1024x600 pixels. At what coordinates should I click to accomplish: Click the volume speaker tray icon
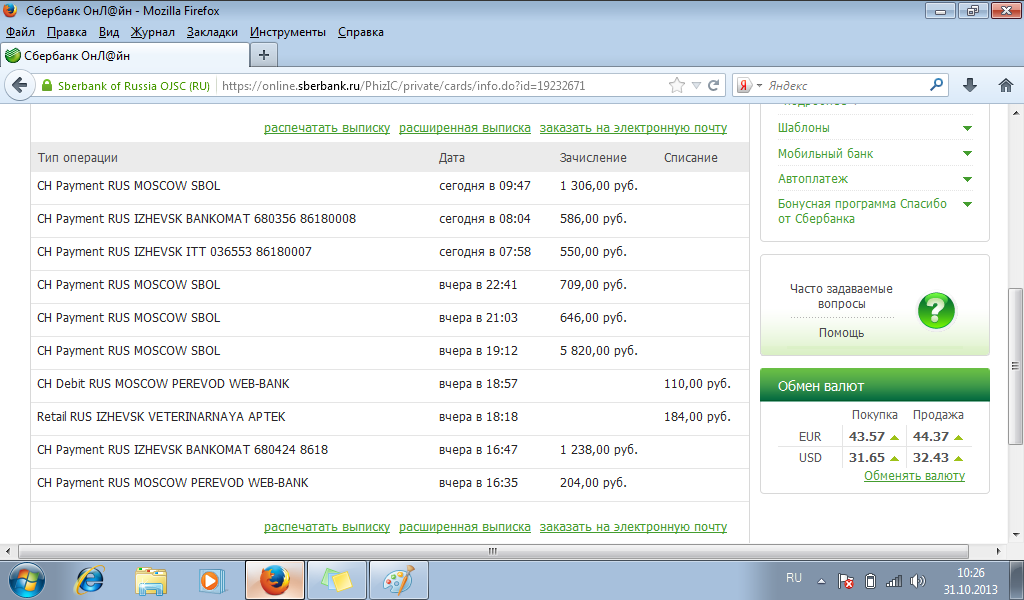(918, 580)
